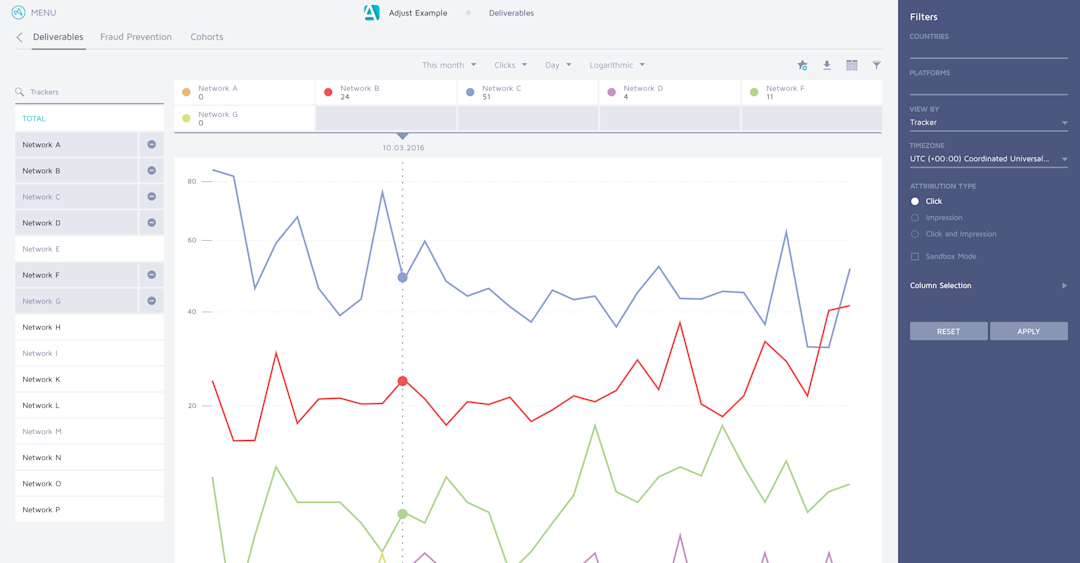Switch to the Fraud Prevention tab
Viewport: 1080px width, 563px height.
(136, 37)
